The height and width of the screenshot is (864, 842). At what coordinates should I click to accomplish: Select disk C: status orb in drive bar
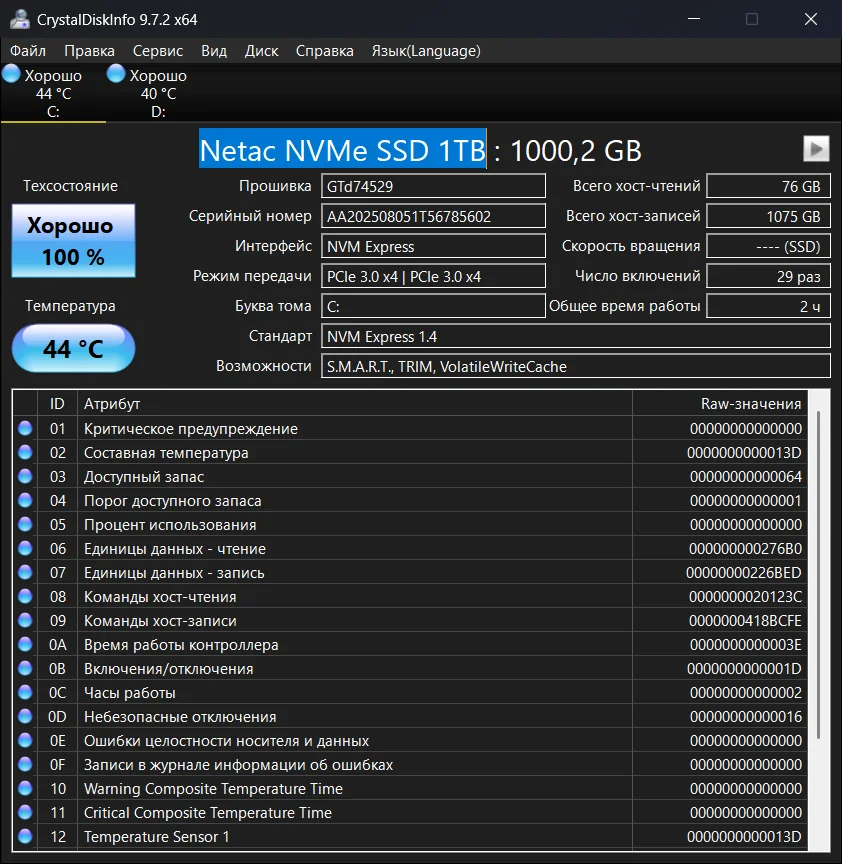pyautogui.click(x=12, y=75)
